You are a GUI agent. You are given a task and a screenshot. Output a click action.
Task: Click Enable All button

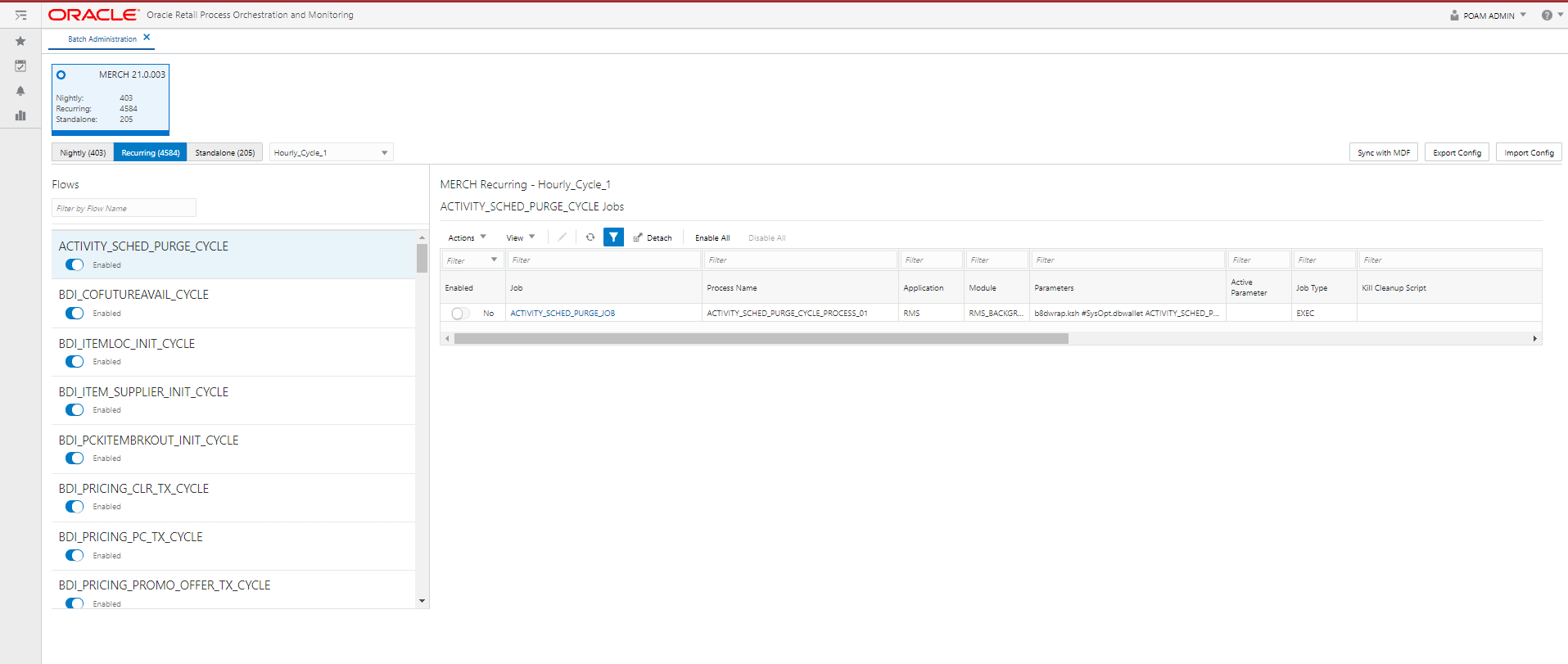pyautogui.click(x=712, y=238)
